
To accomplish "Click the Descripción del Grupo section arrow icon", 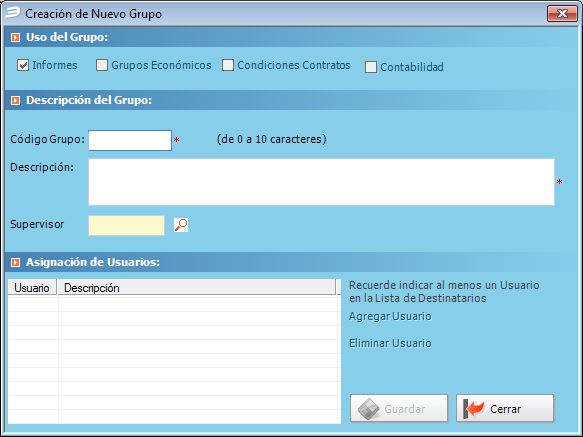I will [x=16, y=100].
